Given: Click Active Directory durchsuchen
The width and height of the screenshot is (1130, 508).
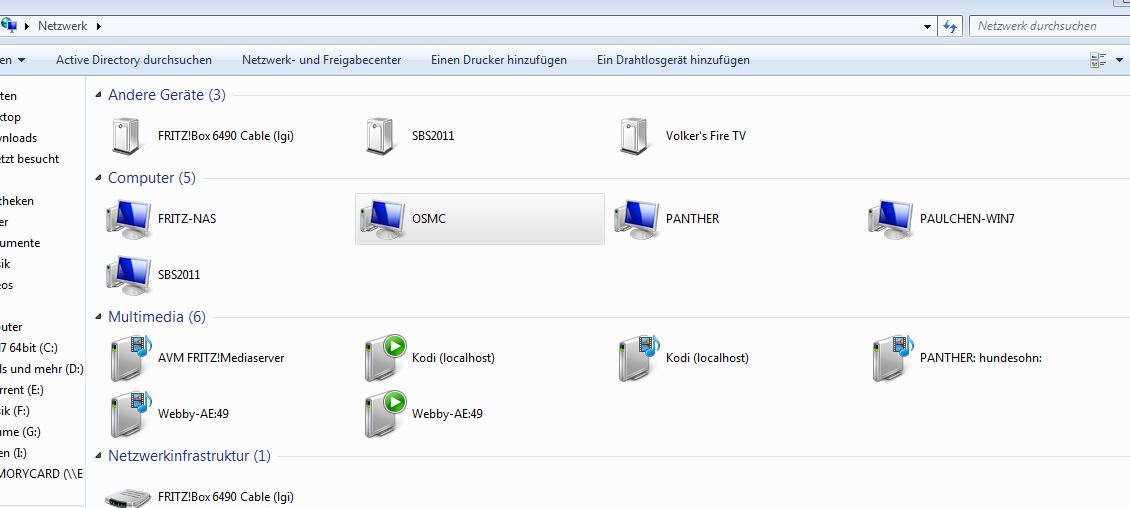Looking at the screenshot, I should pyautogui.click(x=134, y=60).
